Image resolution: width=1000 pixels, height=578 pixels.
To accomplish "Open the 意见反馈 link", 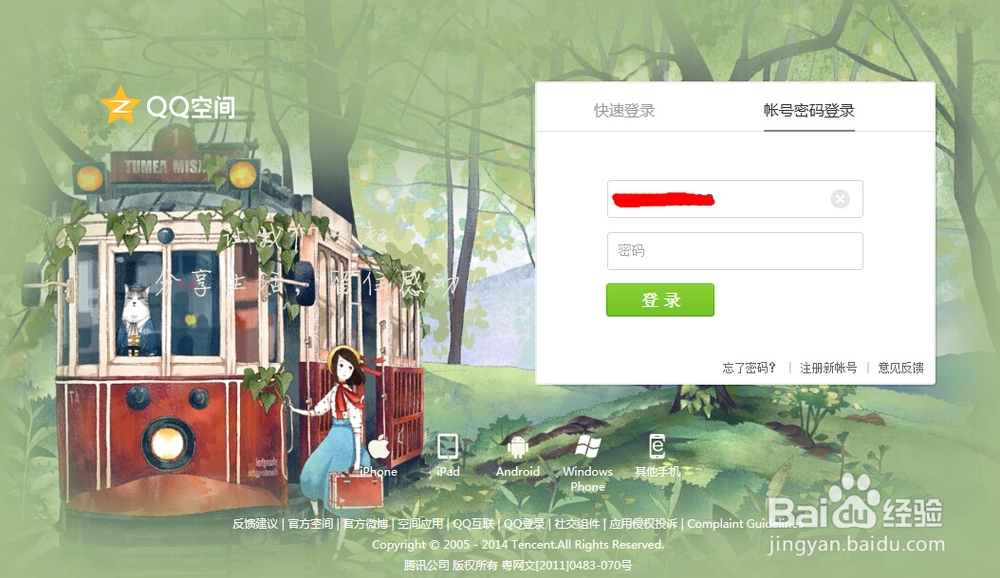I will 901,367.
